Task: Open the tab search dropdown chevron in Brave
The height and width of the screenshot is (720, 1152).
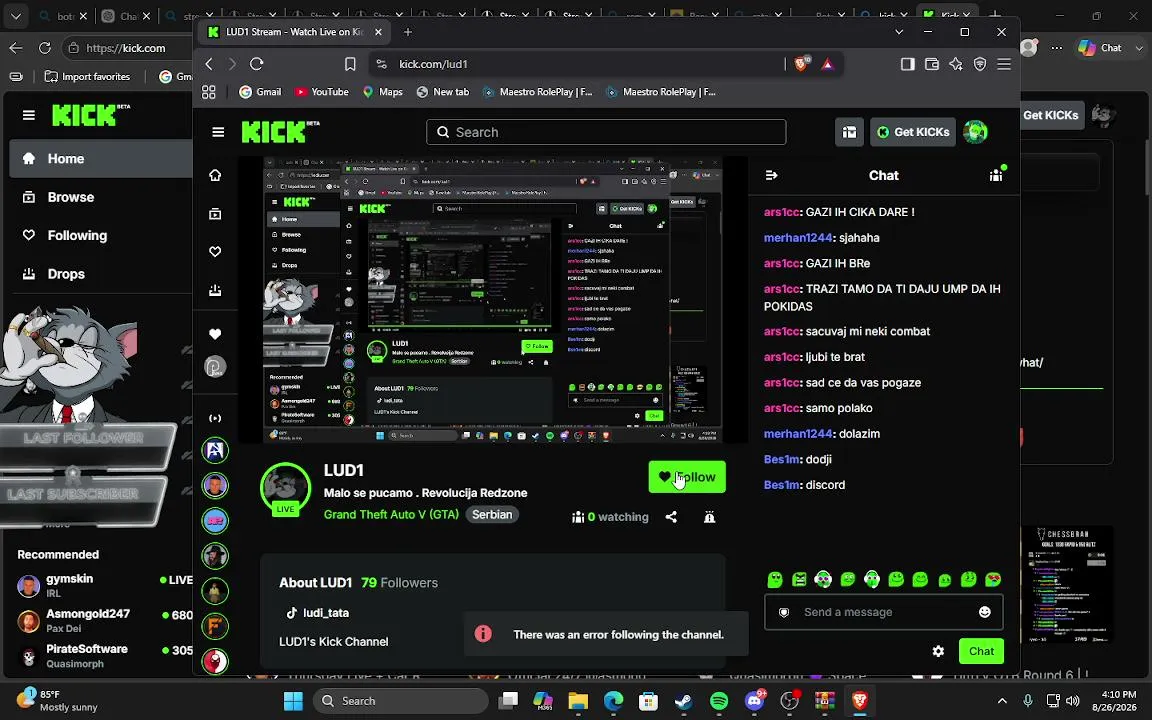Action: click(899, 32)
